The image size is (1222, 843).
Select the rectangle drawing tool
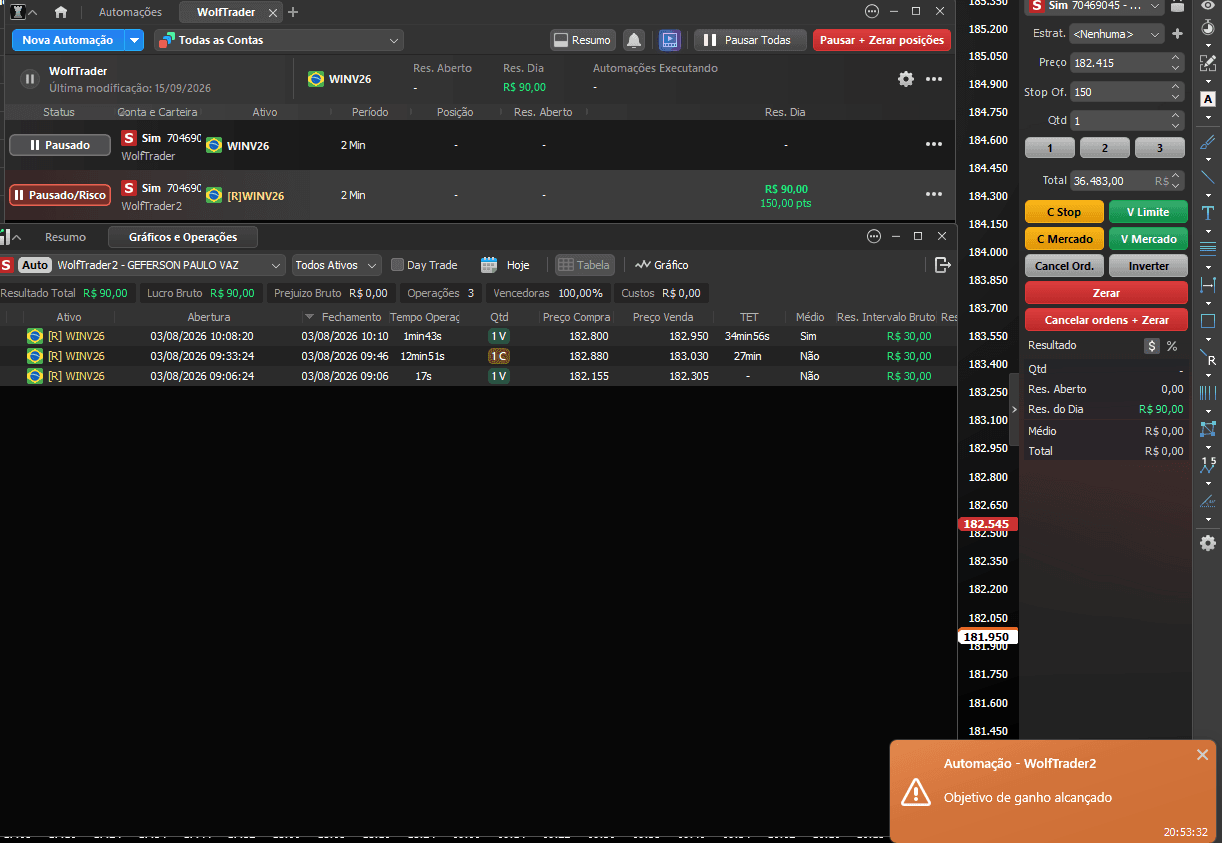tap(1208, 321)
